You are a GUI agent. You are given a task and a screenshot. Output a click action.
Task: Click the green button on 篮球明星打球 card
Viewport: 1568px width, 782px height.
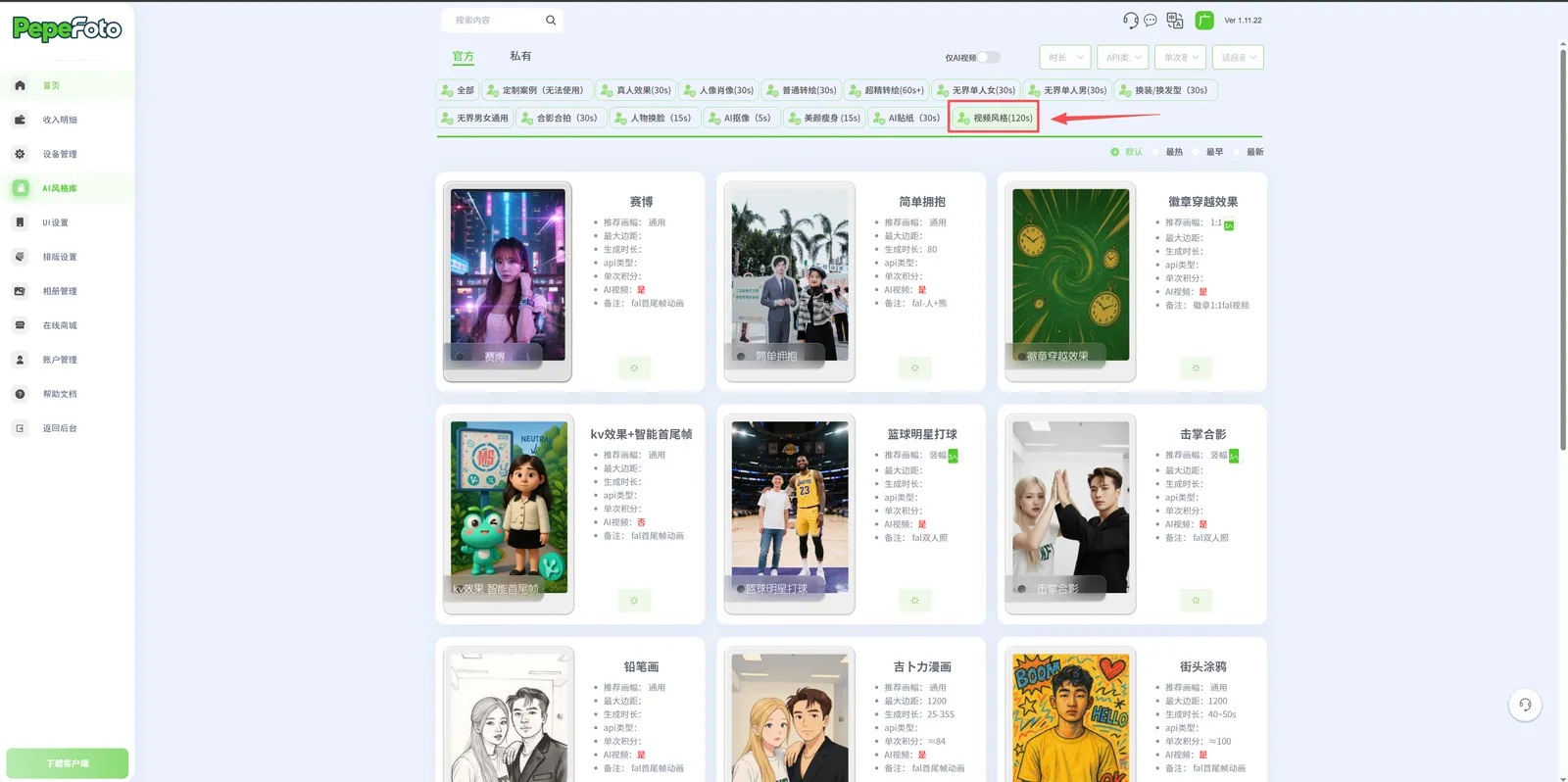(x=915, y=600)
